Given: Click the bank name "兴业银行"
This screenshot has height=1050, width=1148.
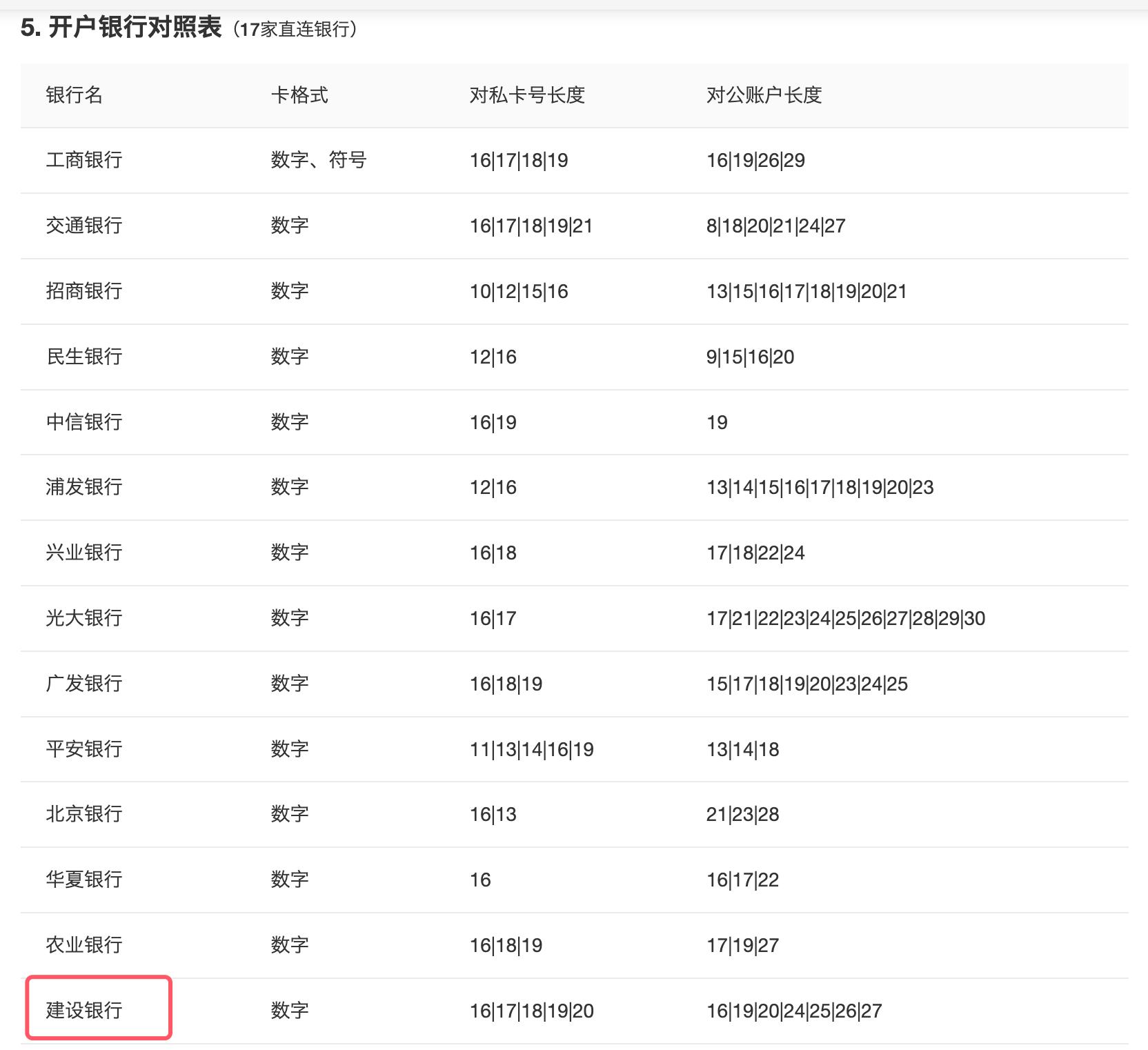Looking at the screenshot, I should tap(84, 553).
